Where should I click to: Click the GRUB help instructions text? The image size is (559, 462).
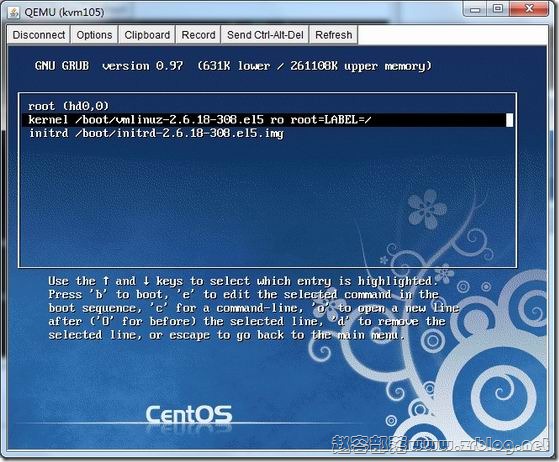[x=253, y=308]
